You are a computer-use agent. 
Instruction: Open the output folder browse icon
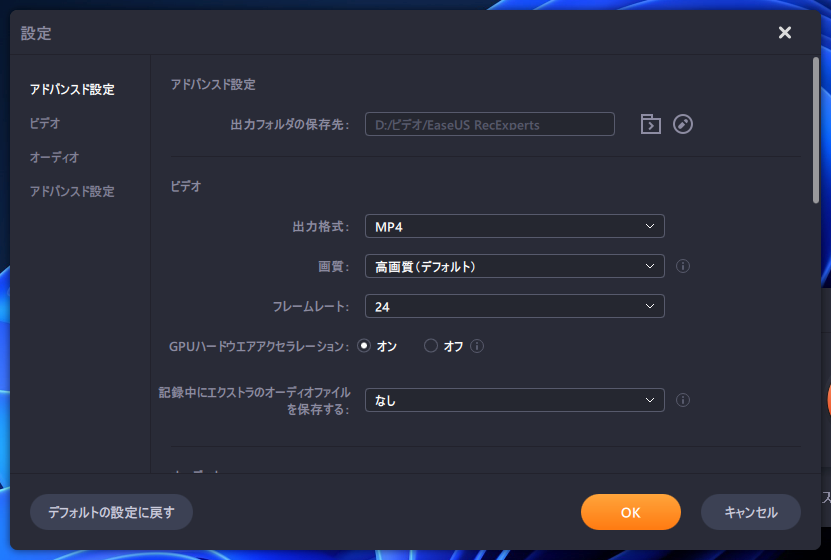click(x=650, y=124)
